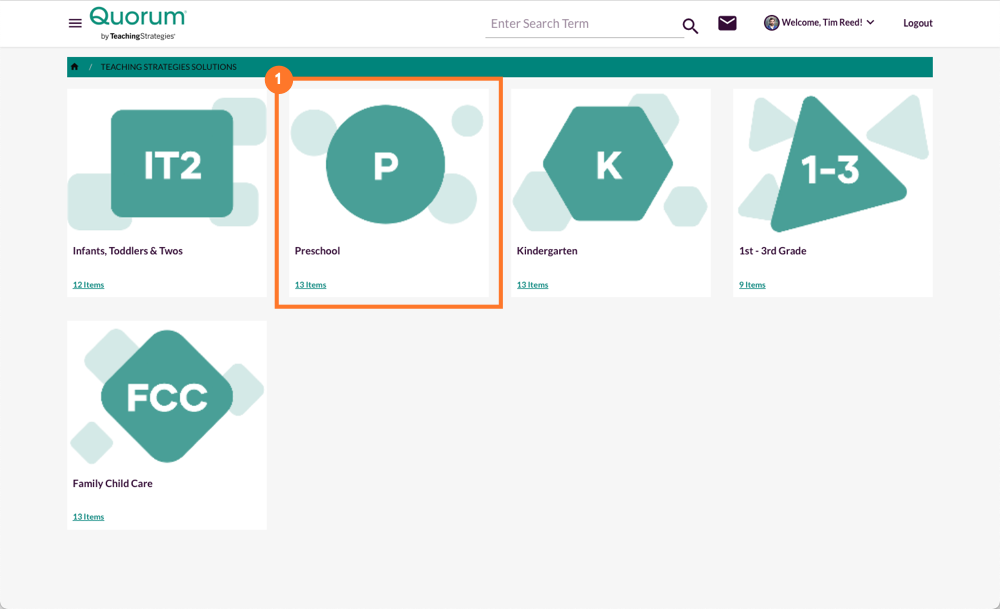Screen dimensions: 1000x609
Task: Select the TEACHING STRATEGIES SOLUTIONS breadcrumb
Action: (168, 66)
